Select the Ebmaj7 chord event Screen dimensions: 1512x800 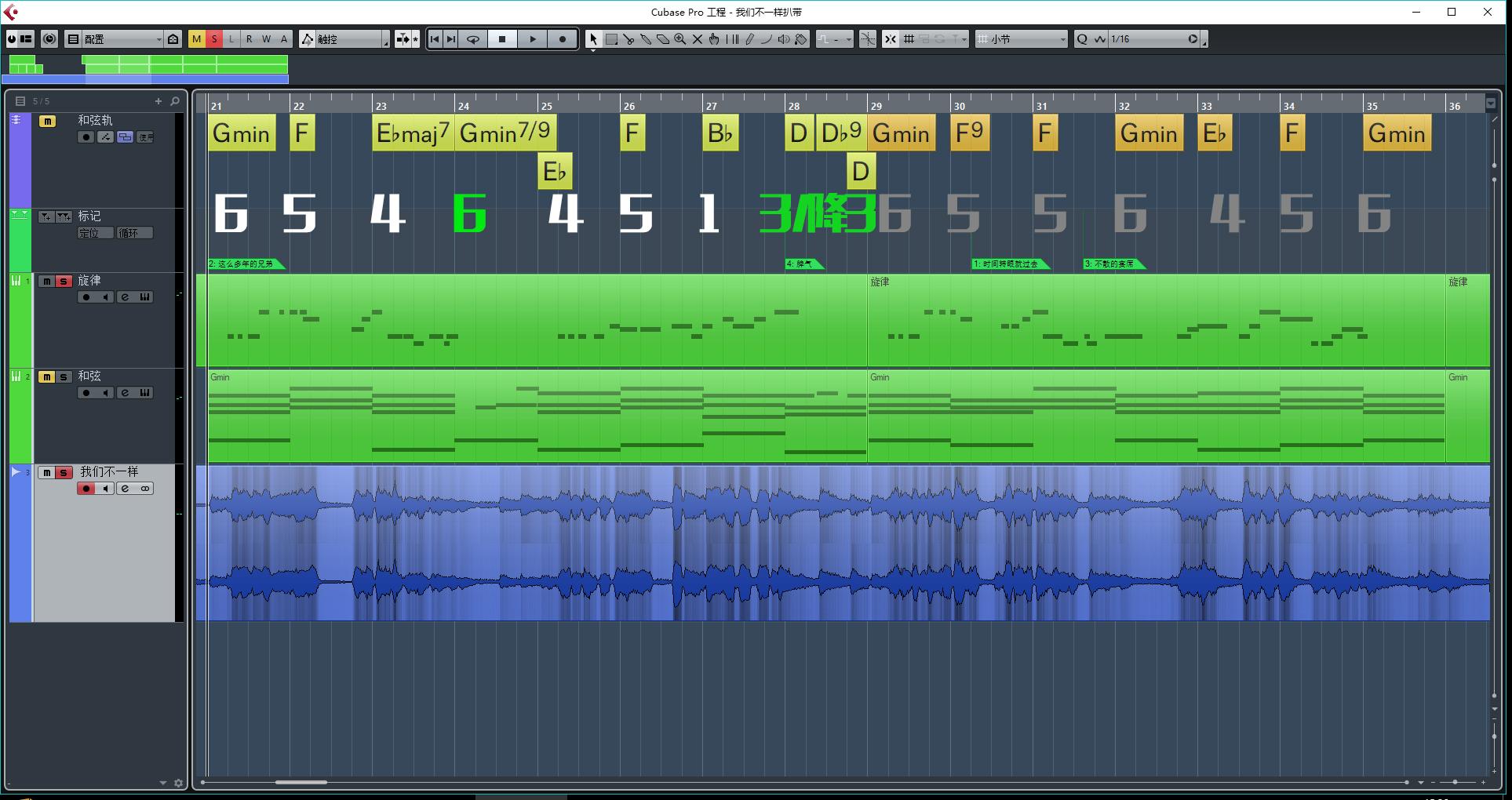tap(413, 133)
